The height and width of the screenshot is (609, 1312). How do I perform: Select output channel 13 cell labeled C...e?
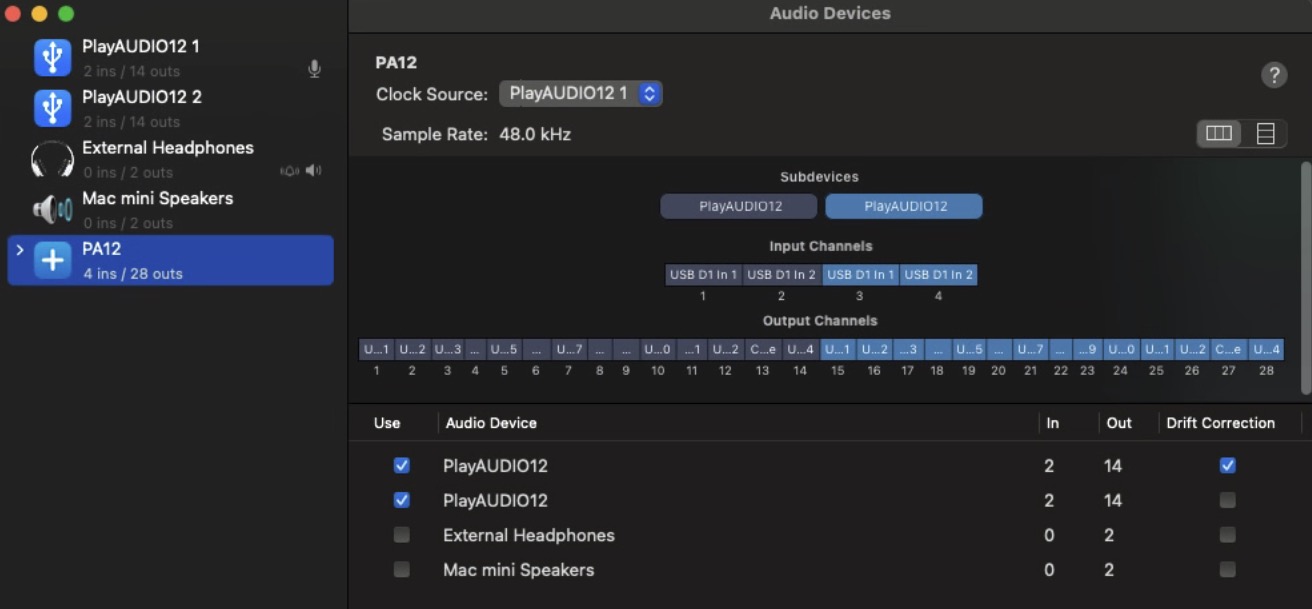point(762,349)
